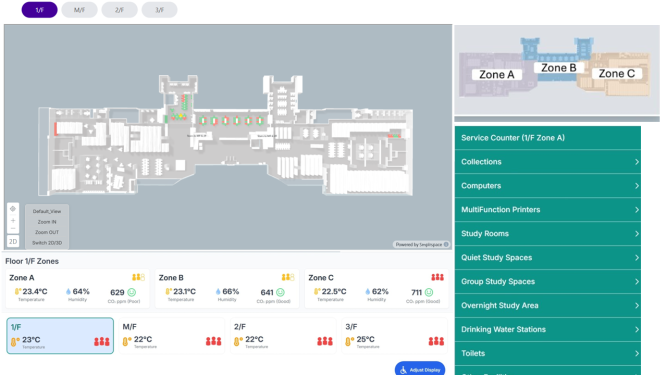
Task: Click the Default_View label
Action: pos(47,211)
